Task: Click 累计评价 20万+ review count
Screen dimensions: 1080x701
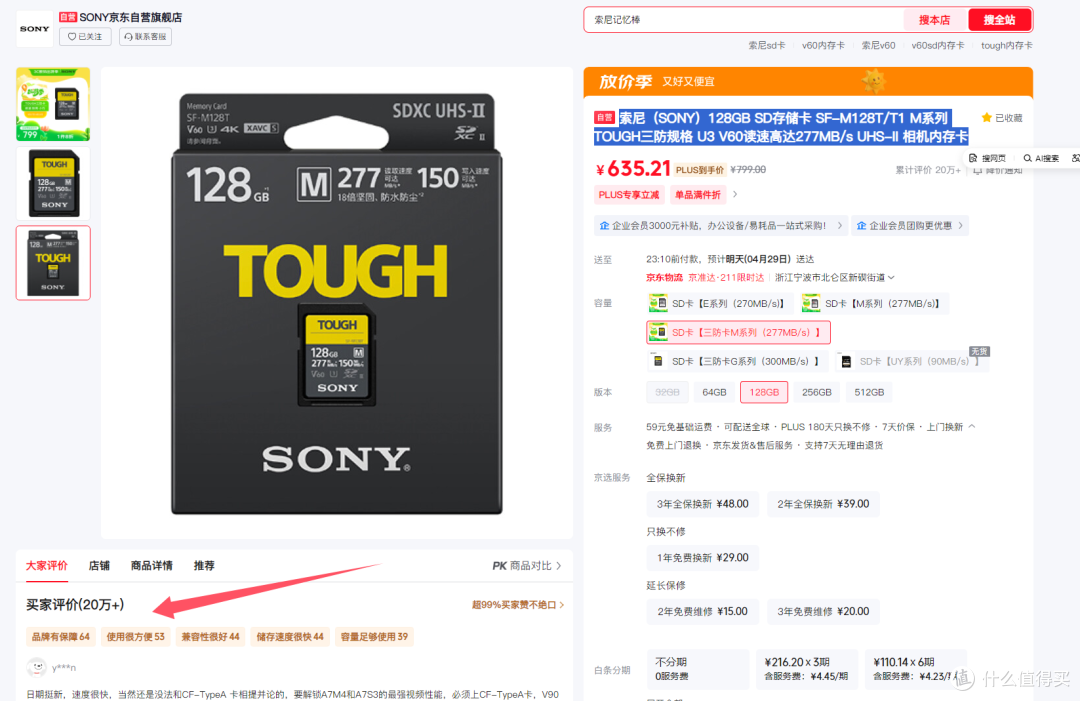Action: point(927,170)
